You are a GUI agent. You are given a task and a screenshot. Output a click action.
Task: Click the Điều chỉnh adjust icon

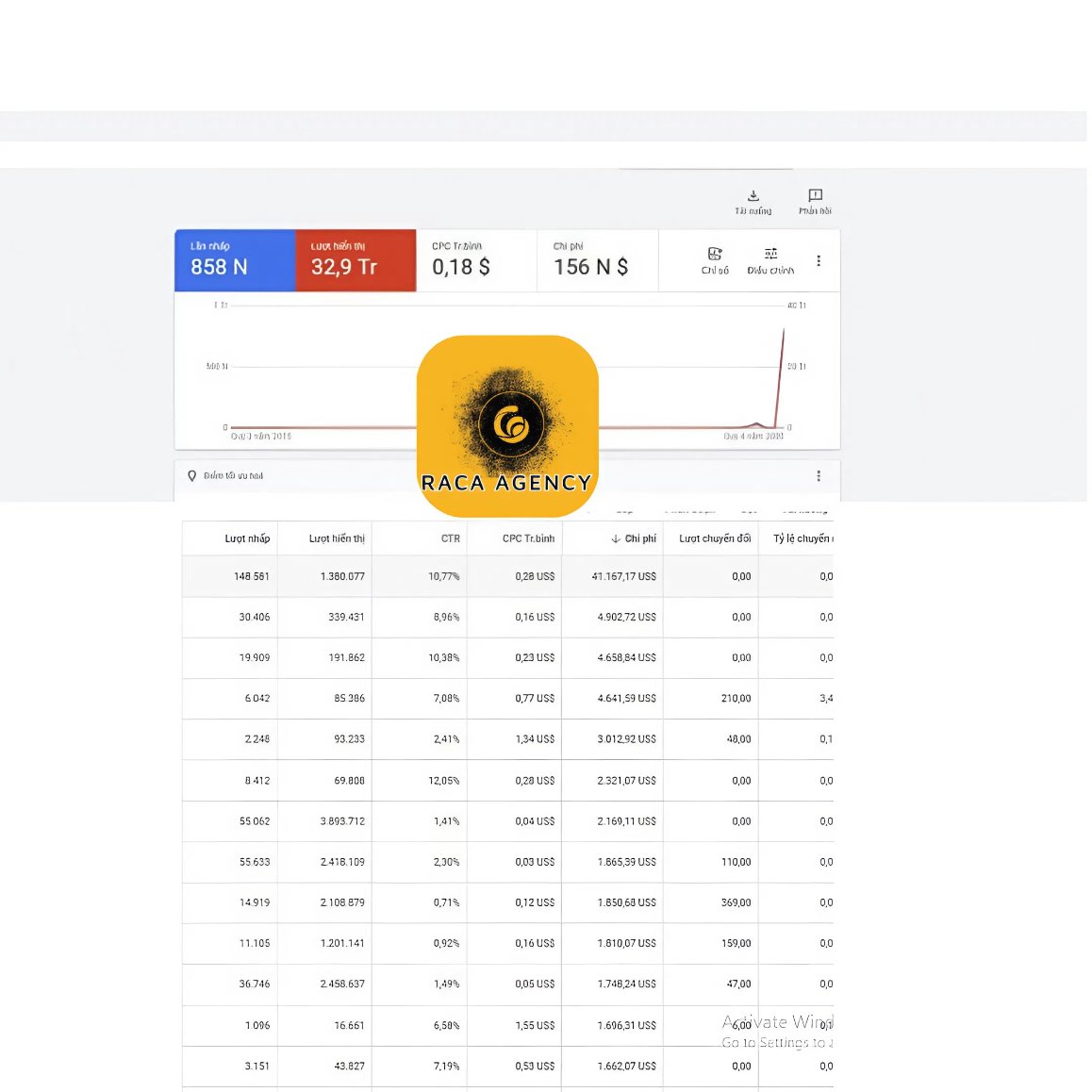[x=770, y=254]
